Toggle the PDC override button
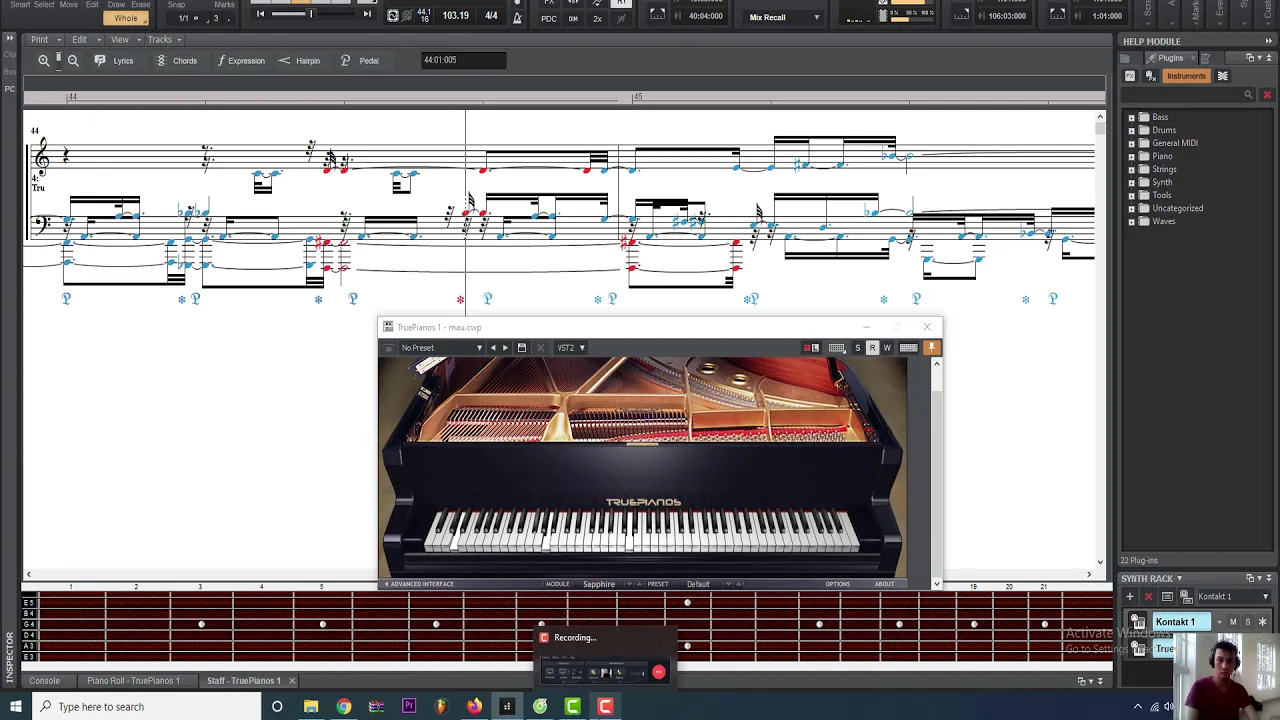The width and height of the screenshot is (1280, 720). click(549, 19)
